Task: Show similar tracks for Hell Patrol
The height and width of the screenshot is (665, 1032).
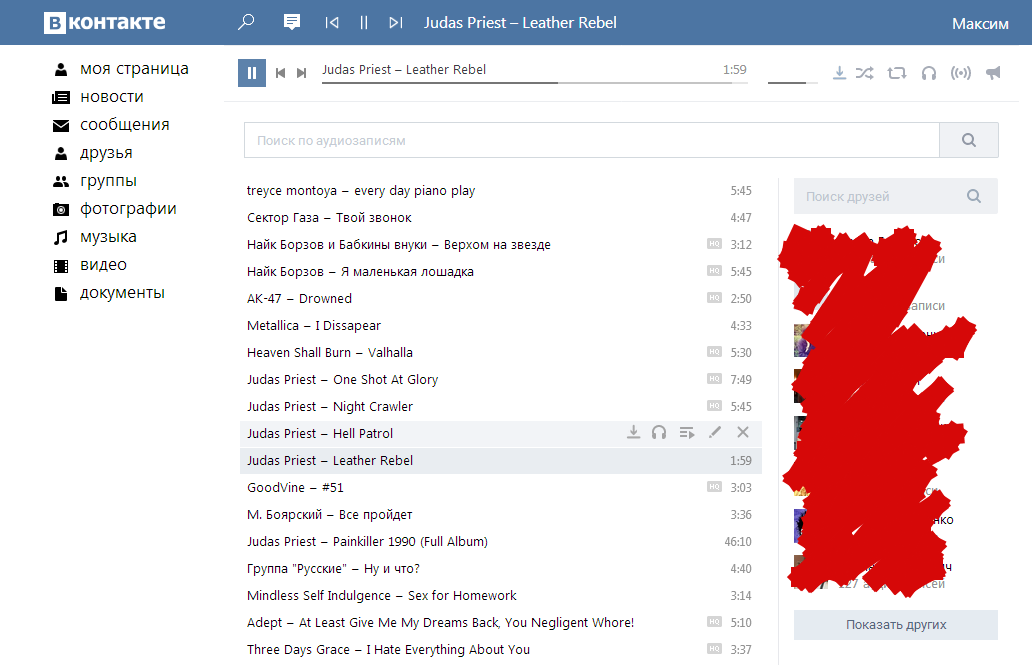Action: coord(659,433)
